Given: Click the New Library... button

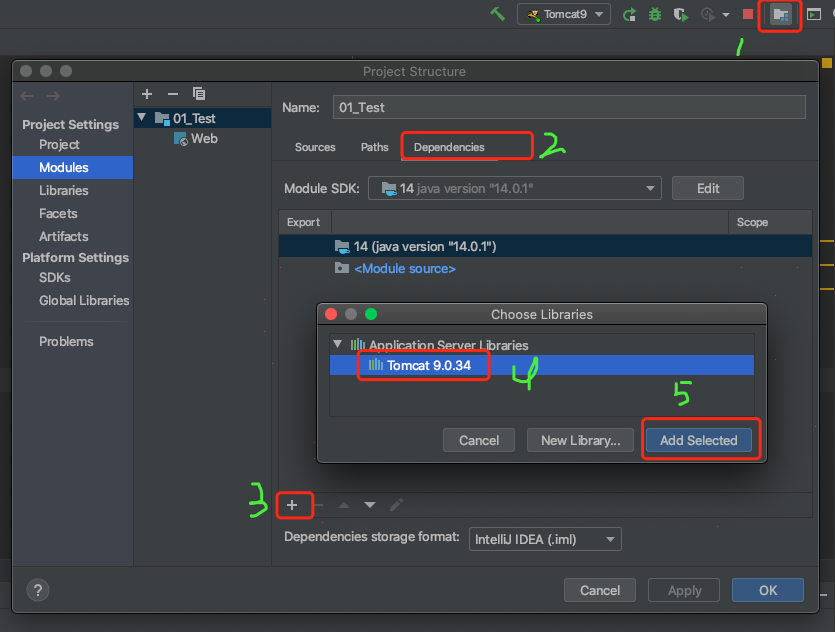Looking at the screenshot, I should pos(580,440).
